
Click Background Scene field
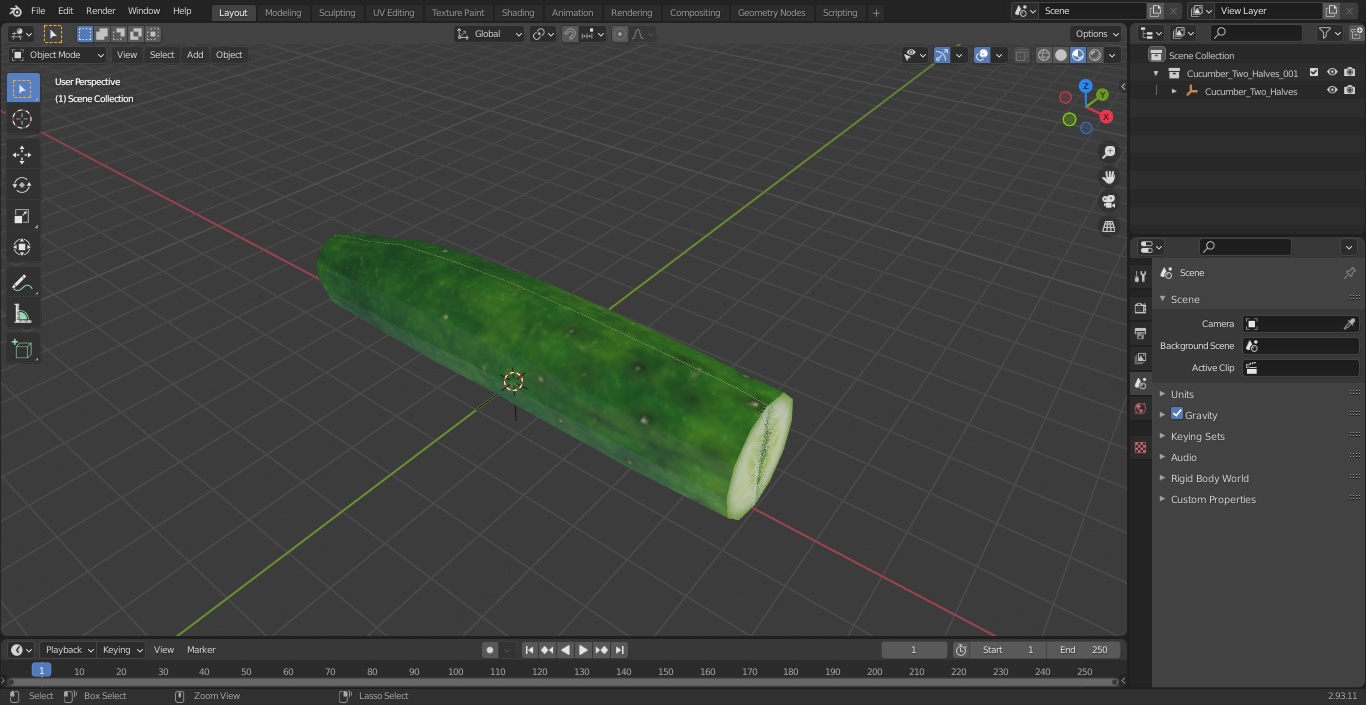[1300, 346]
